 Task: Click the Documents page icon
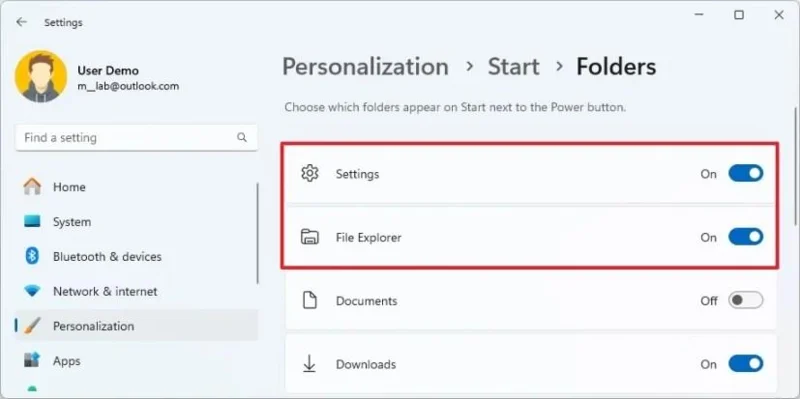pos(310,301)
